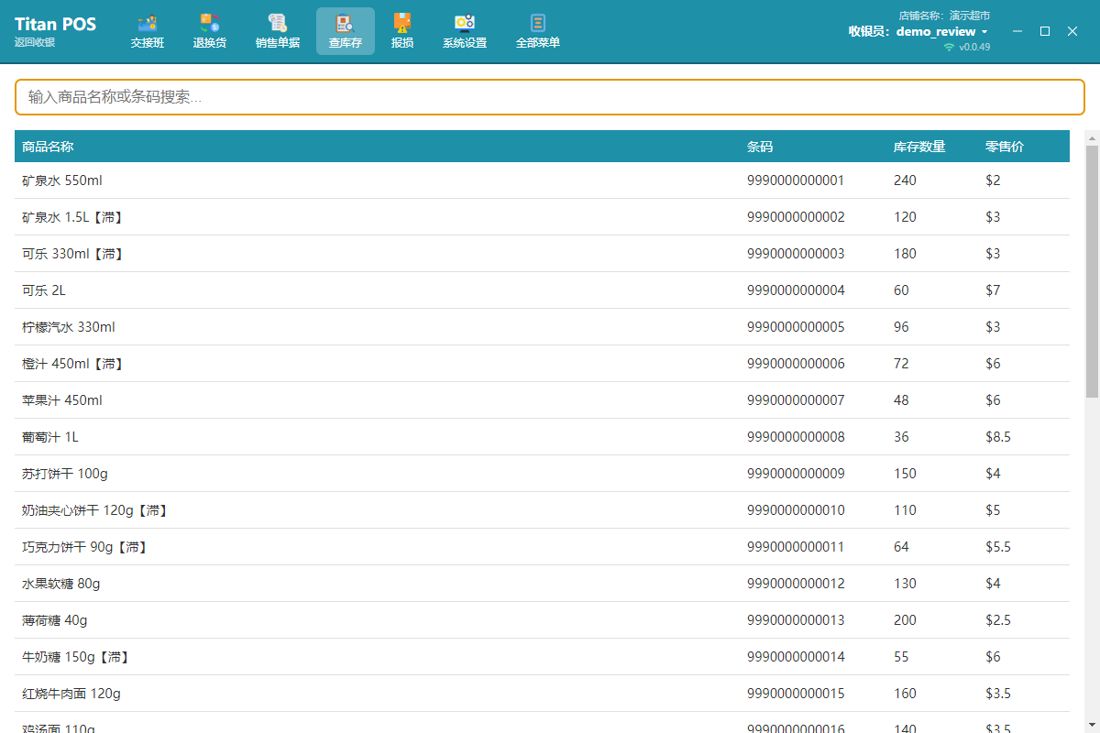Select the 苏打饼干 100g row
The height and width of the screenshot is (733, 1100).
542,473
